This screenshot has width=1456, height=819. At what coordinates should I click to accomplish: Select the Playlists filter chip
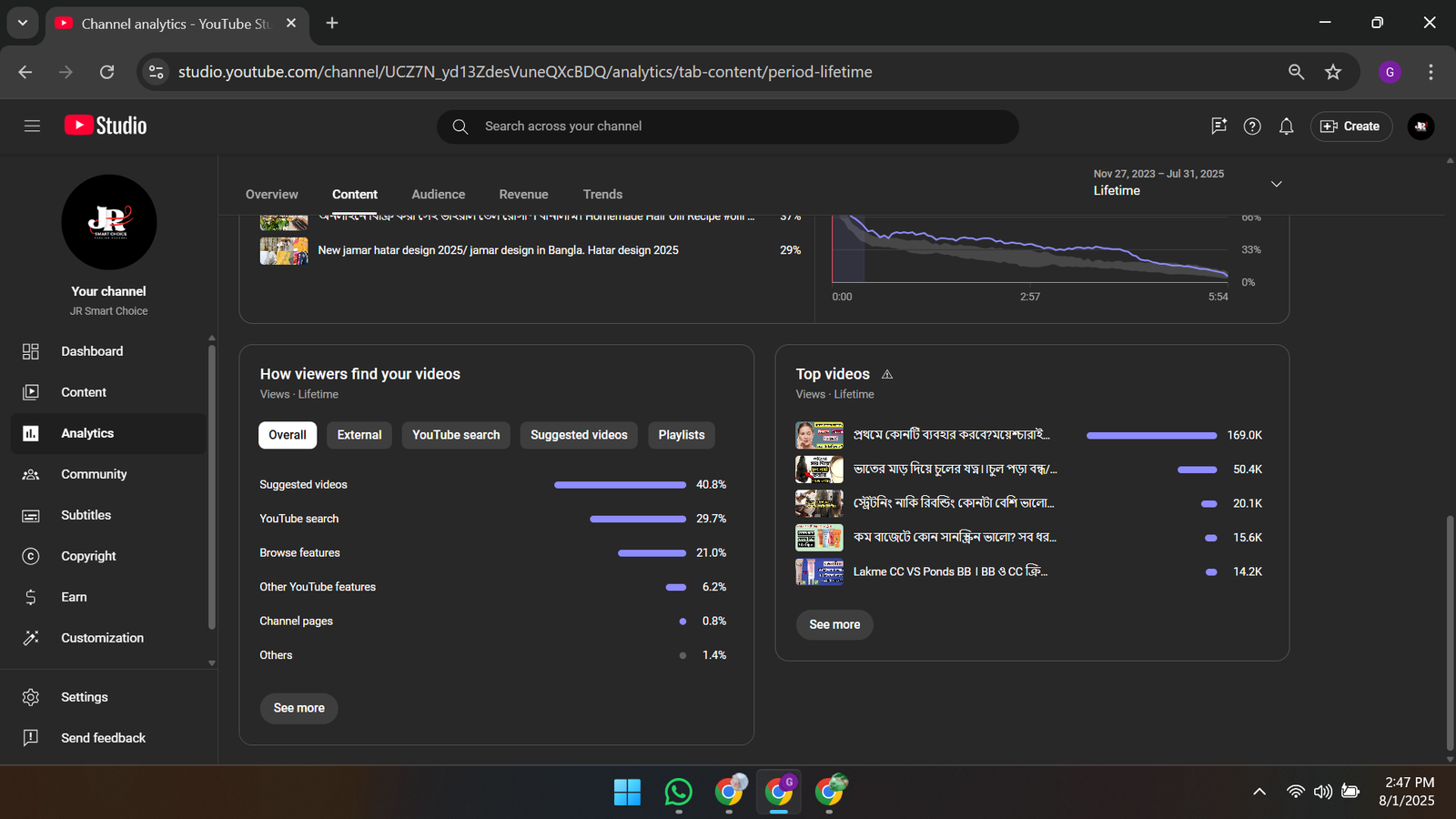(x=682, y=435)
